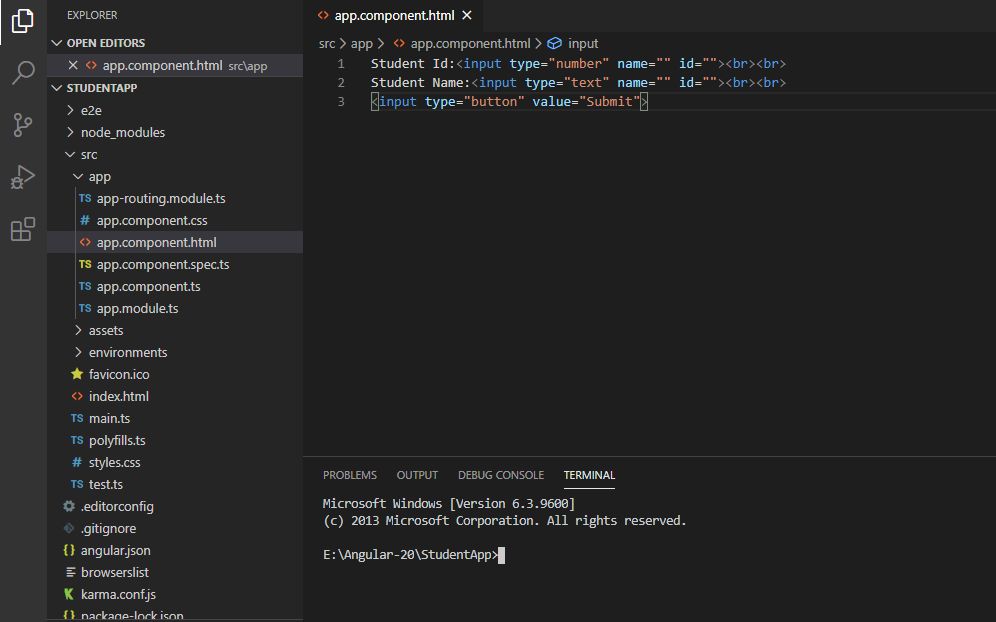Click the HTML icon on the app.component.html tab

323,16
